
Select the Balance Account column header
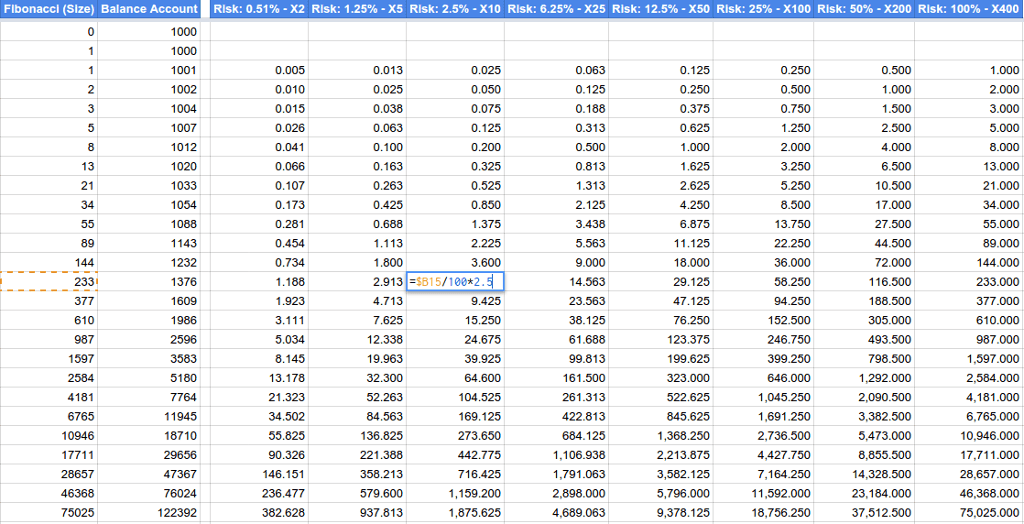[149, 10]
